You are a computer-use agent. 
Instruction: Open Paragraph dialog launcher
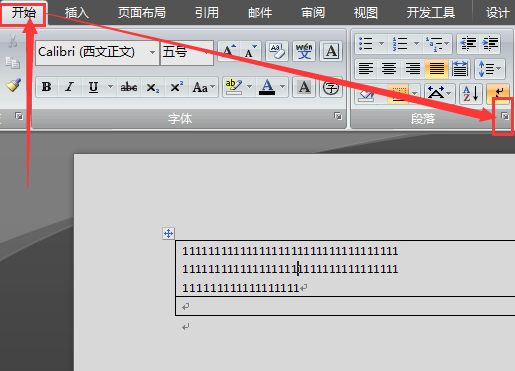pos(505,116)
